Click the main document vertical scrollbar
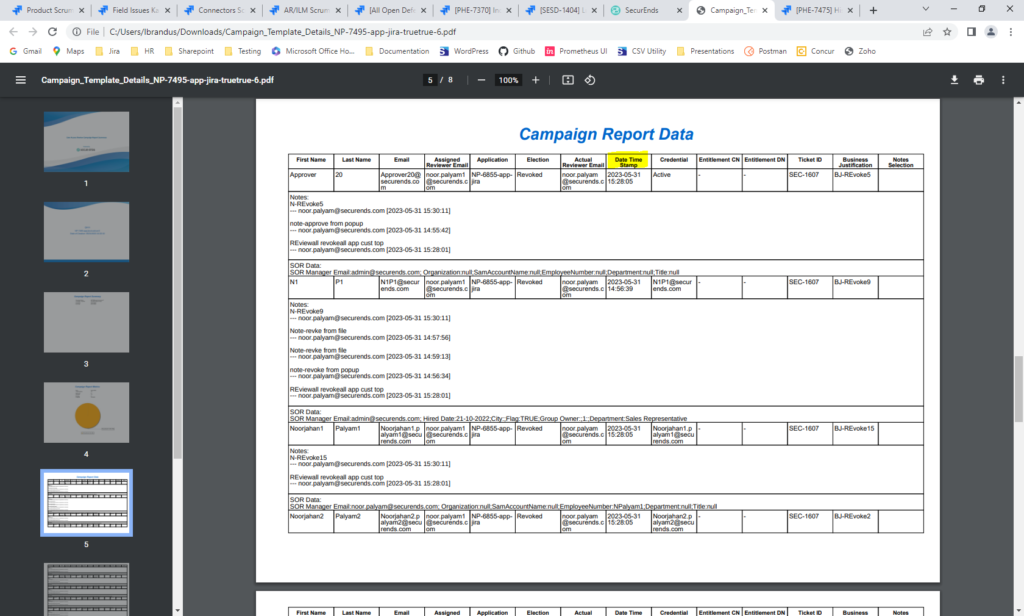 1018,389
